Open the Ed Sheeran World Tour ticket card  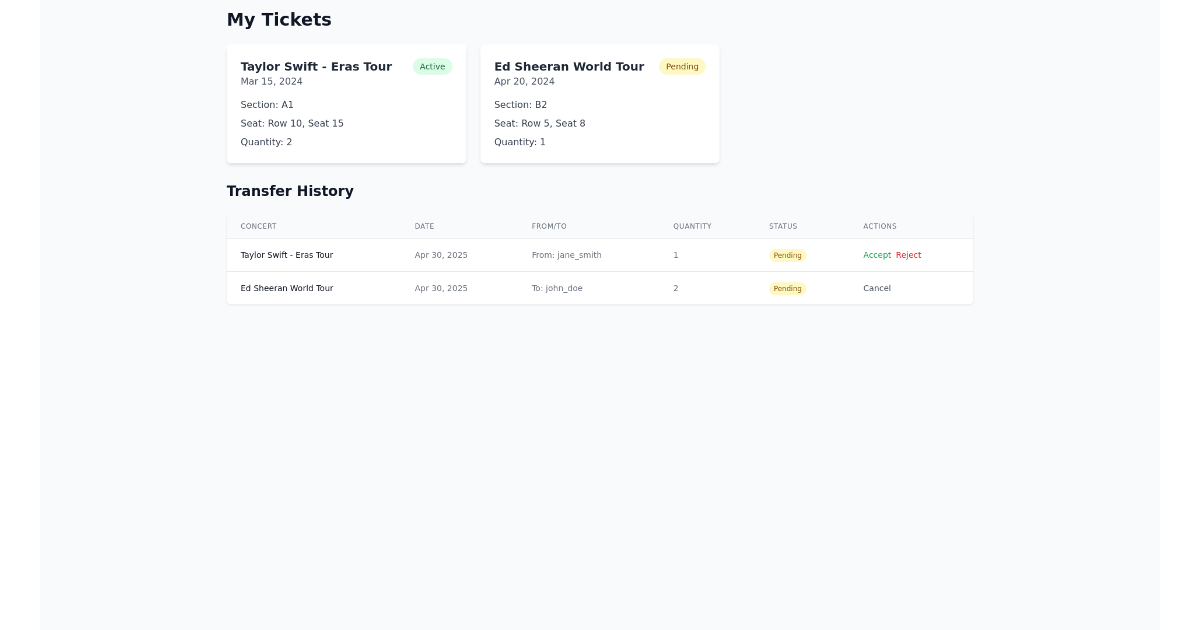tap(599, 103)
